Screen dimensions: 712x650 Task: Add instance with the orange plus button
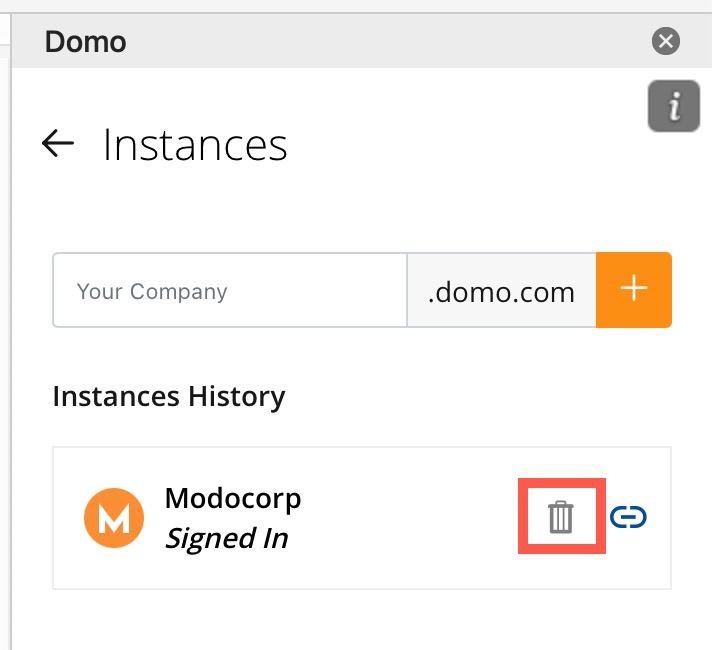point(634,290)
